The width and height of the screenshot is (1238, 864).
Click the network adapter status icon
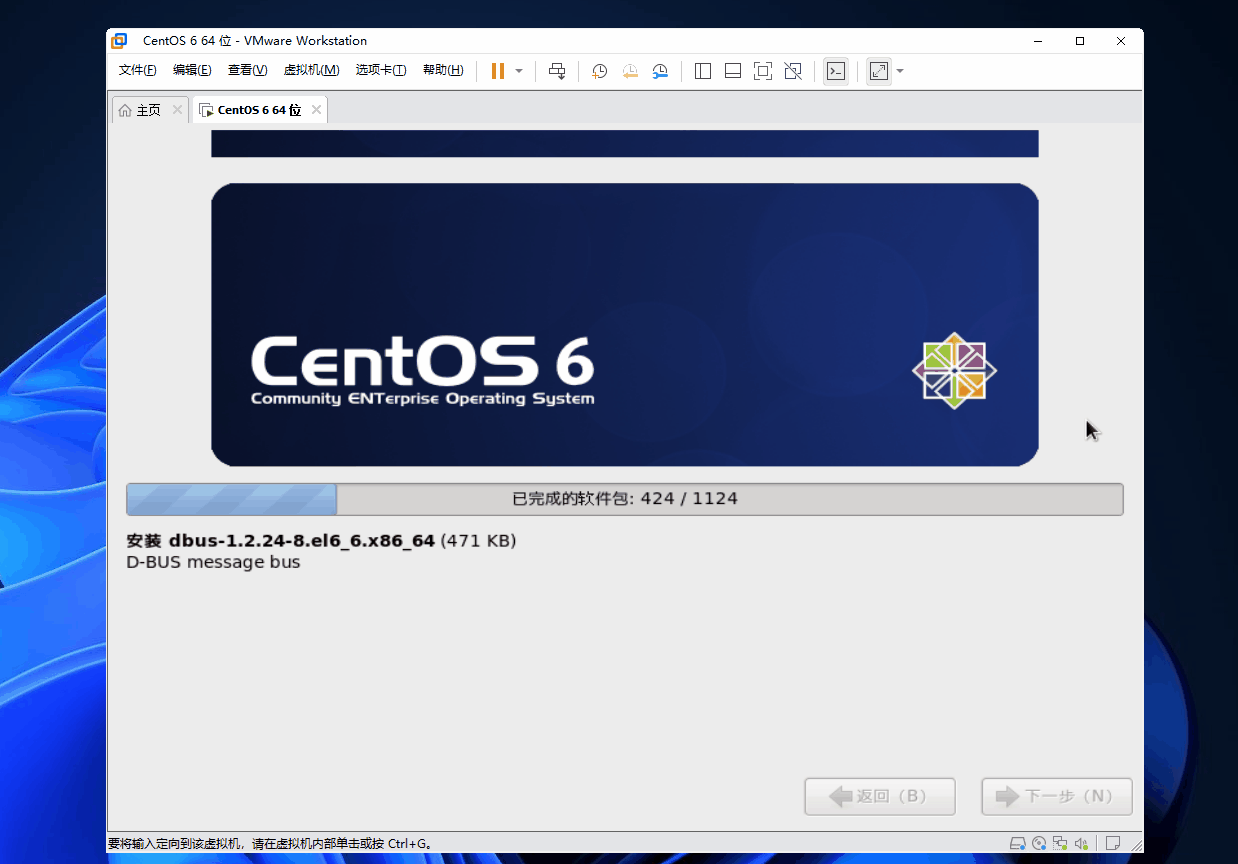1060,843
